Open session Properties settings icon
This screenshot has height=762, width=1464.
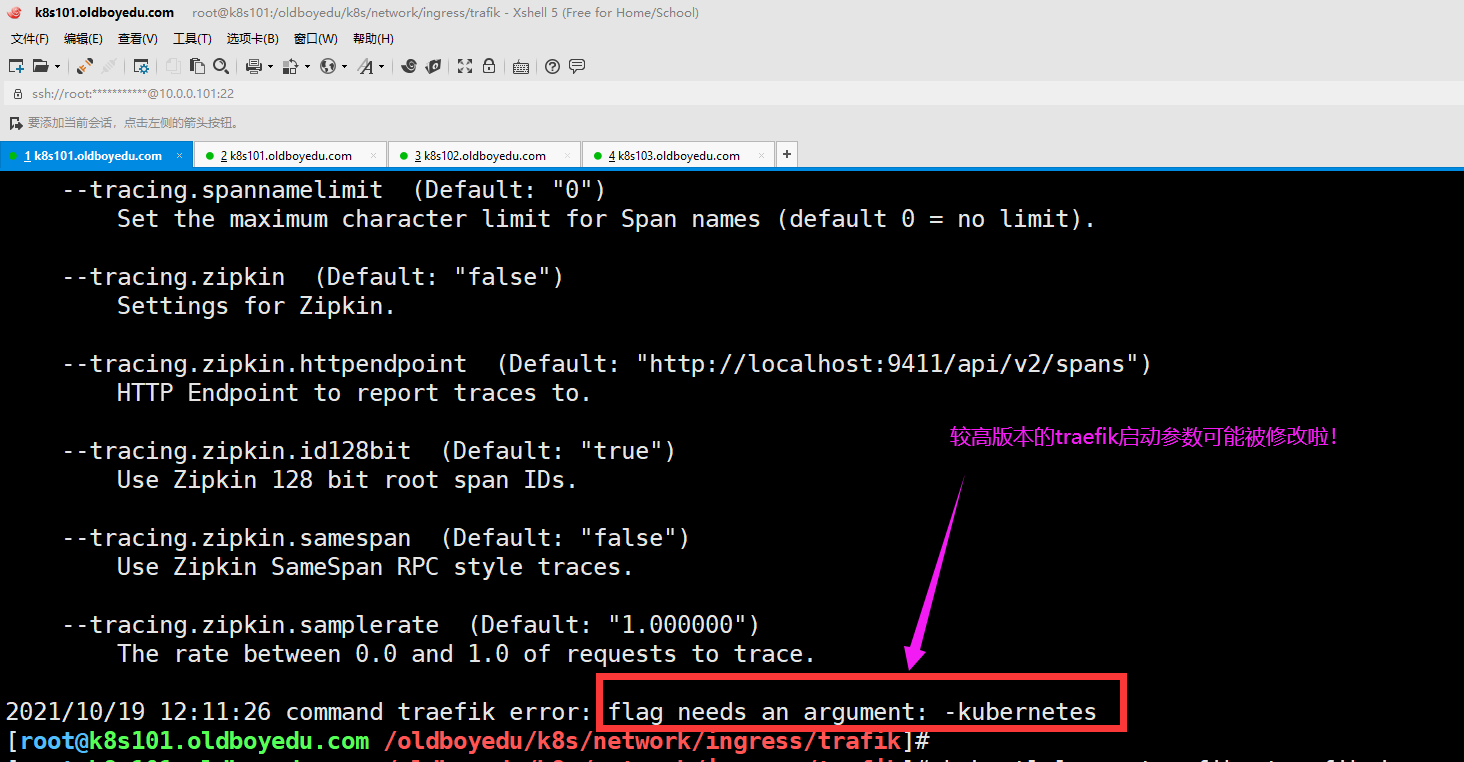click(x=141, y=67)
